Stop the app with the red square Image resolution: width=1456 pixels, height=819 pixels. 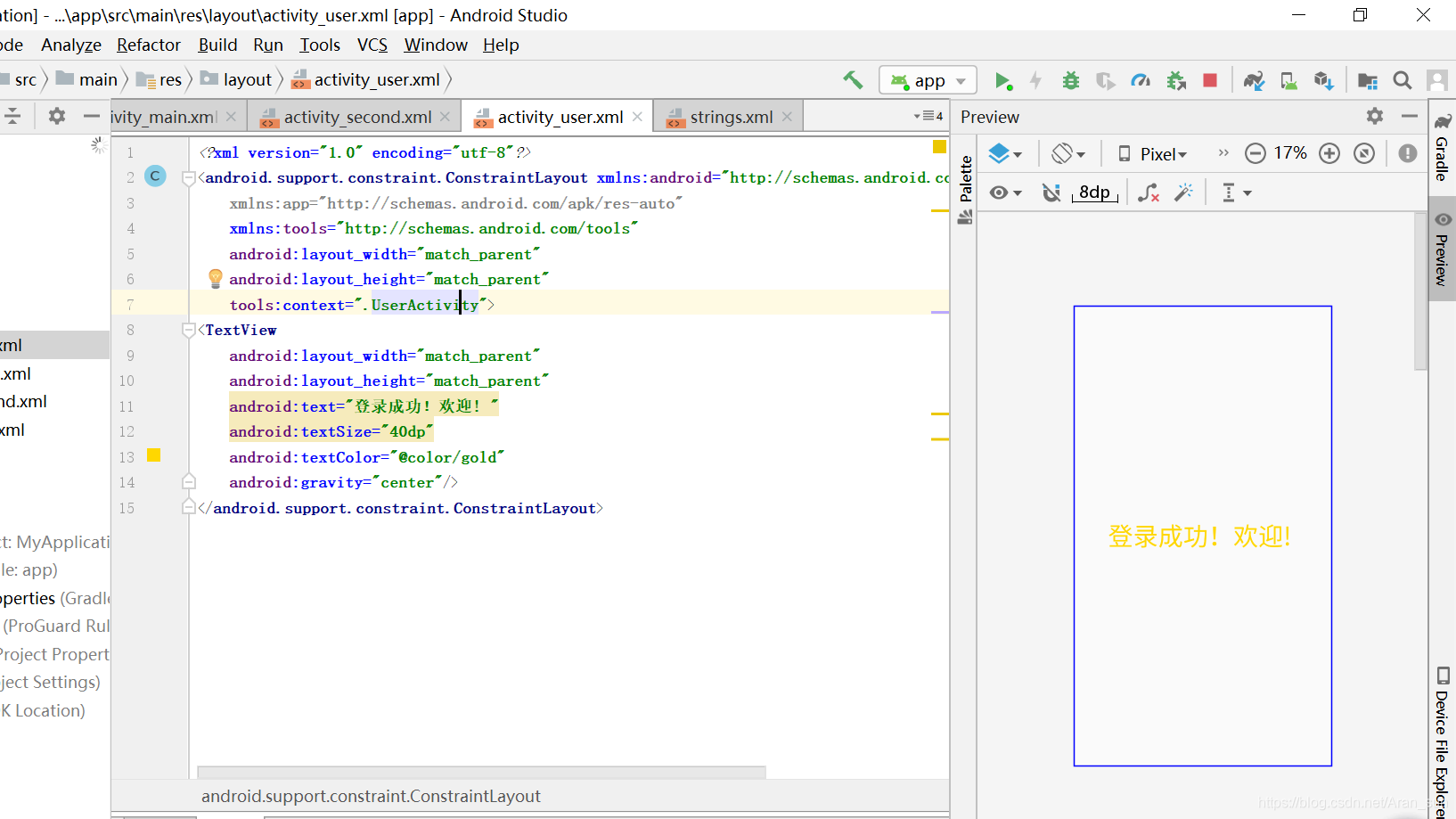coord(1210,81)
